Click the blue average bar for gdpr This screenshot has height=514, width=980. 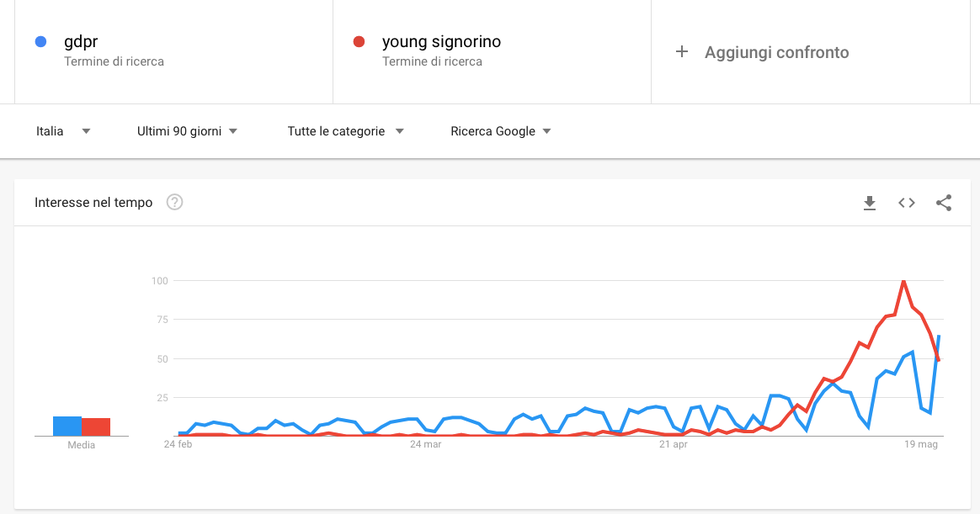click(68, 426)
